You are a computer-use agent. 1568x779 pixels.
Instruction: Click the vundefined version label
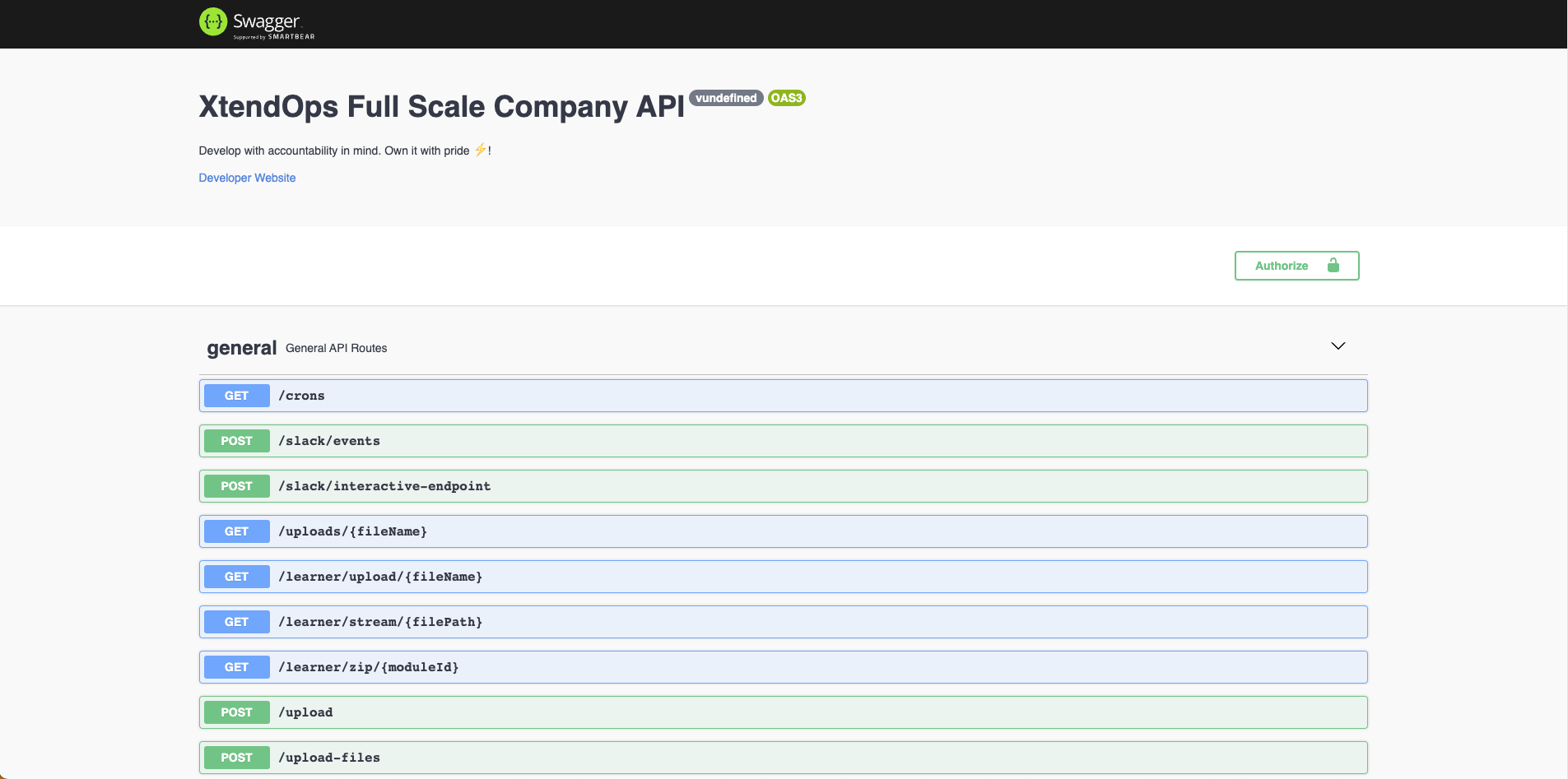725,98
